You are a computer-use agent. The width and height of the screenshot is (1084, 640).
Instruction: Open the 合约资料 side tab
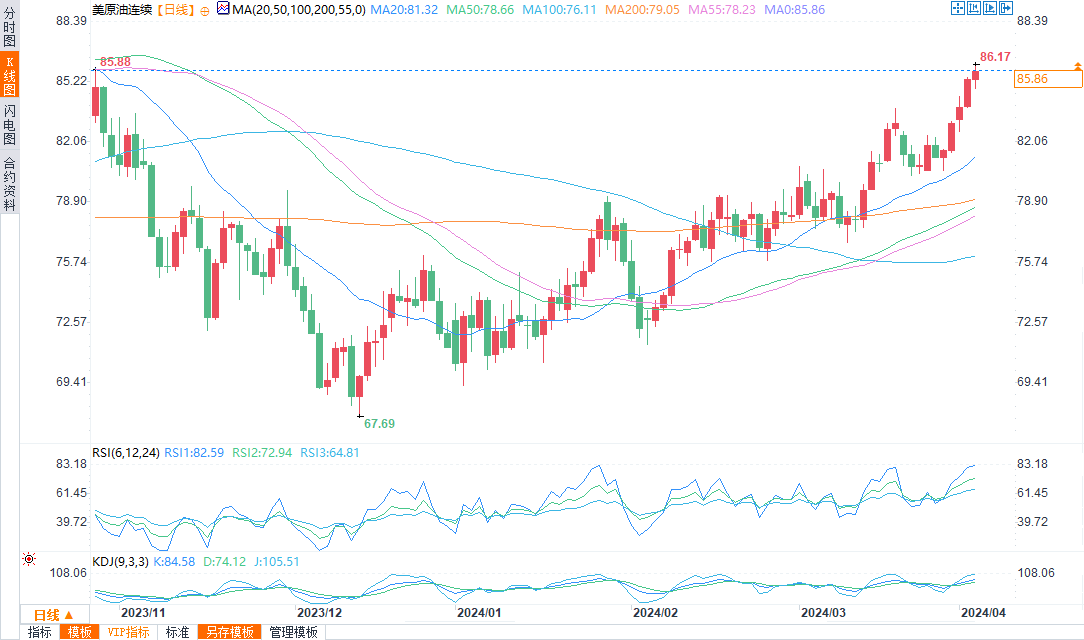pyautogui.click(x=9, y=184)
